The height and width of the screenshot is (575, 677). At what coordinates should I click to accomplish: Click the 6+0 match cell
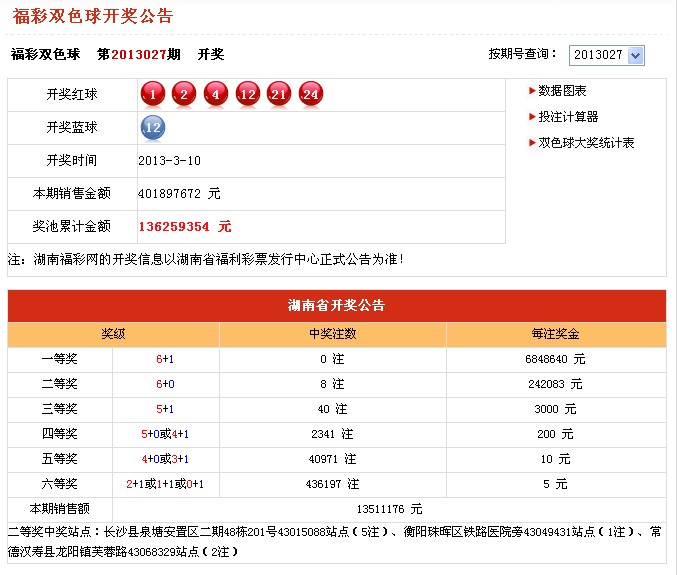click(165, 384)
